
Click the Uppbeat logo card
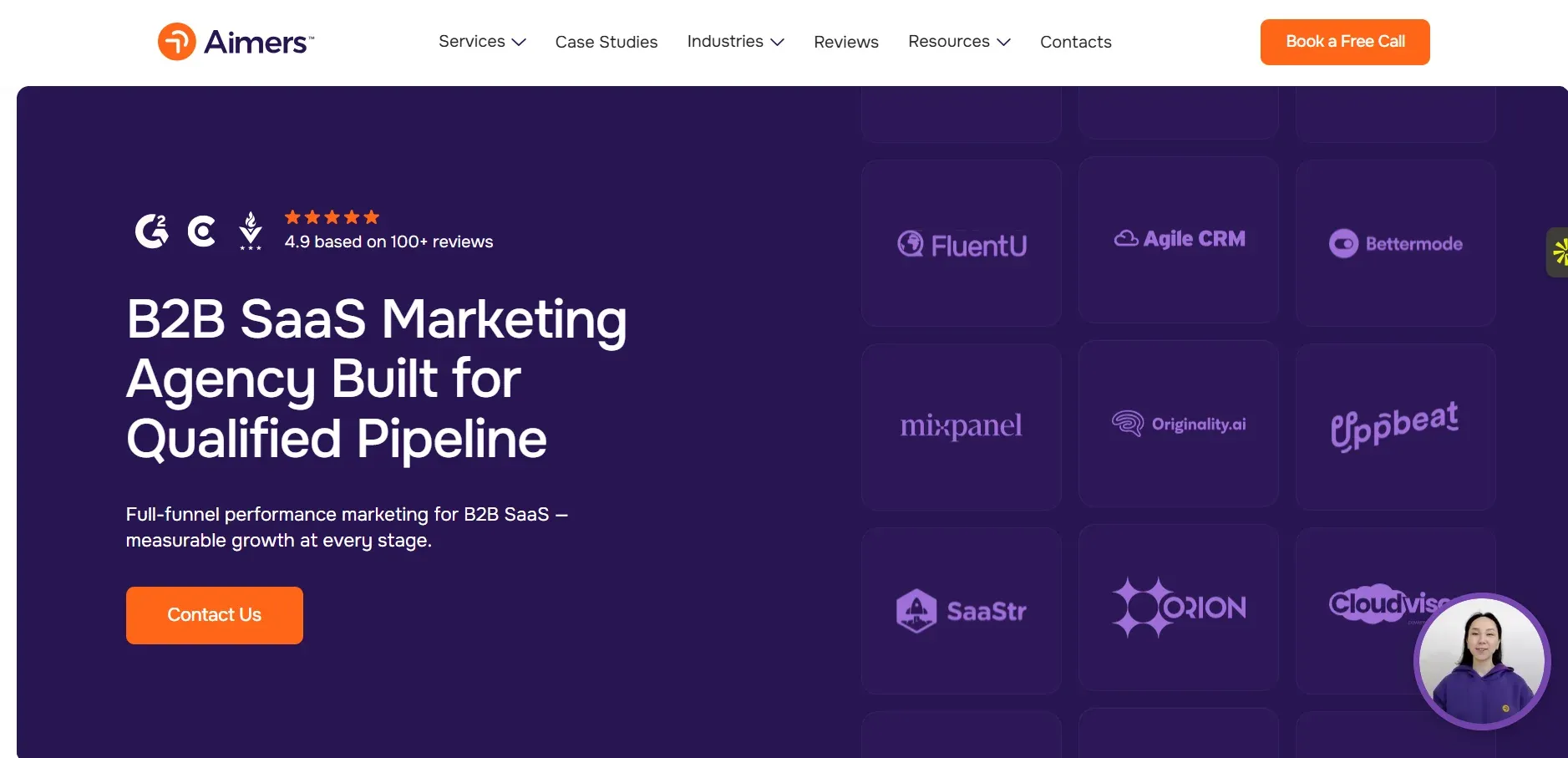[1396, 427]
